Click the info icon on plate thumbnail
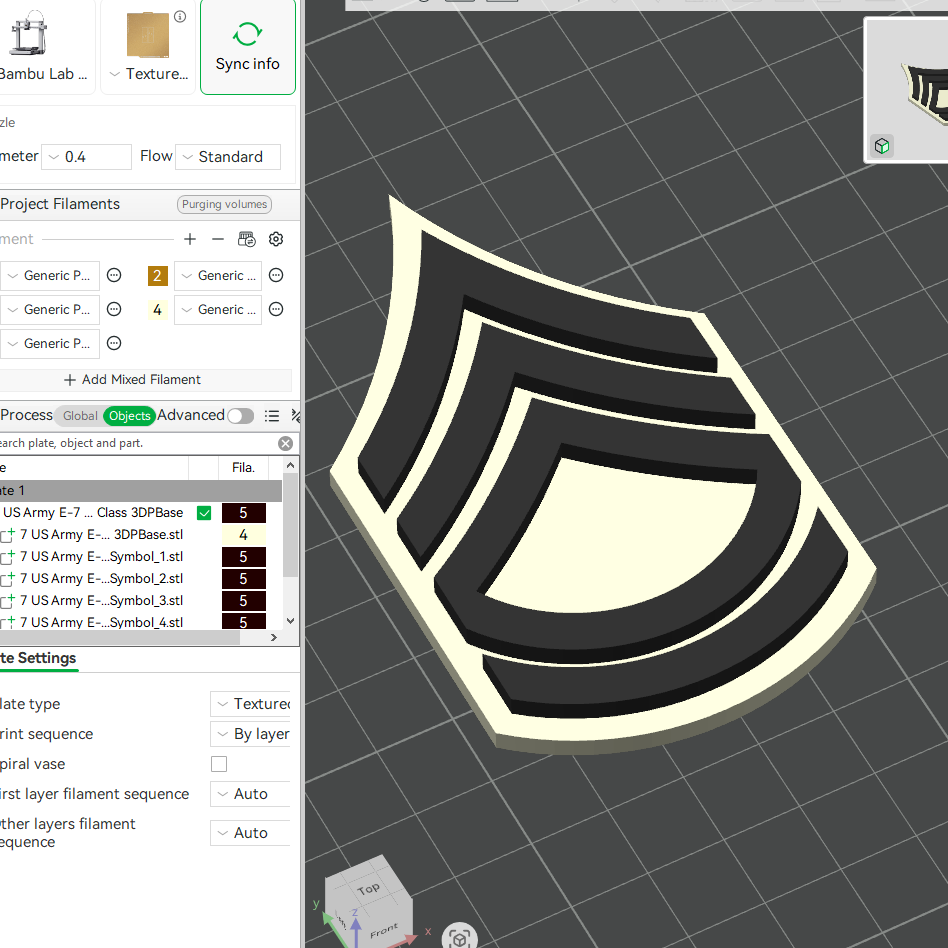948x948 pixels. [x=180, y=16]
